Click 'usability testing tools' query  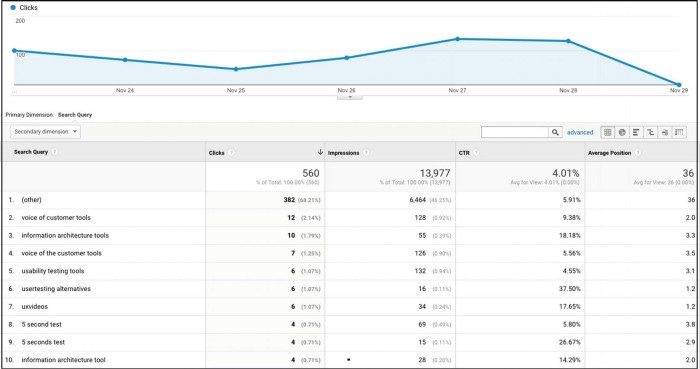(x=53, y=271)
